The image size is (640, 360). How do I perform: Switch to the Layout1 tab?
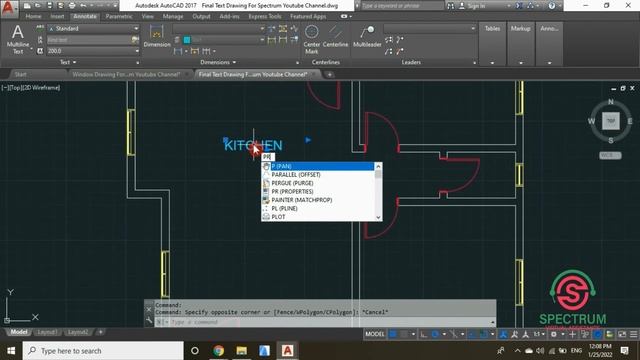(x=47, y=332)
